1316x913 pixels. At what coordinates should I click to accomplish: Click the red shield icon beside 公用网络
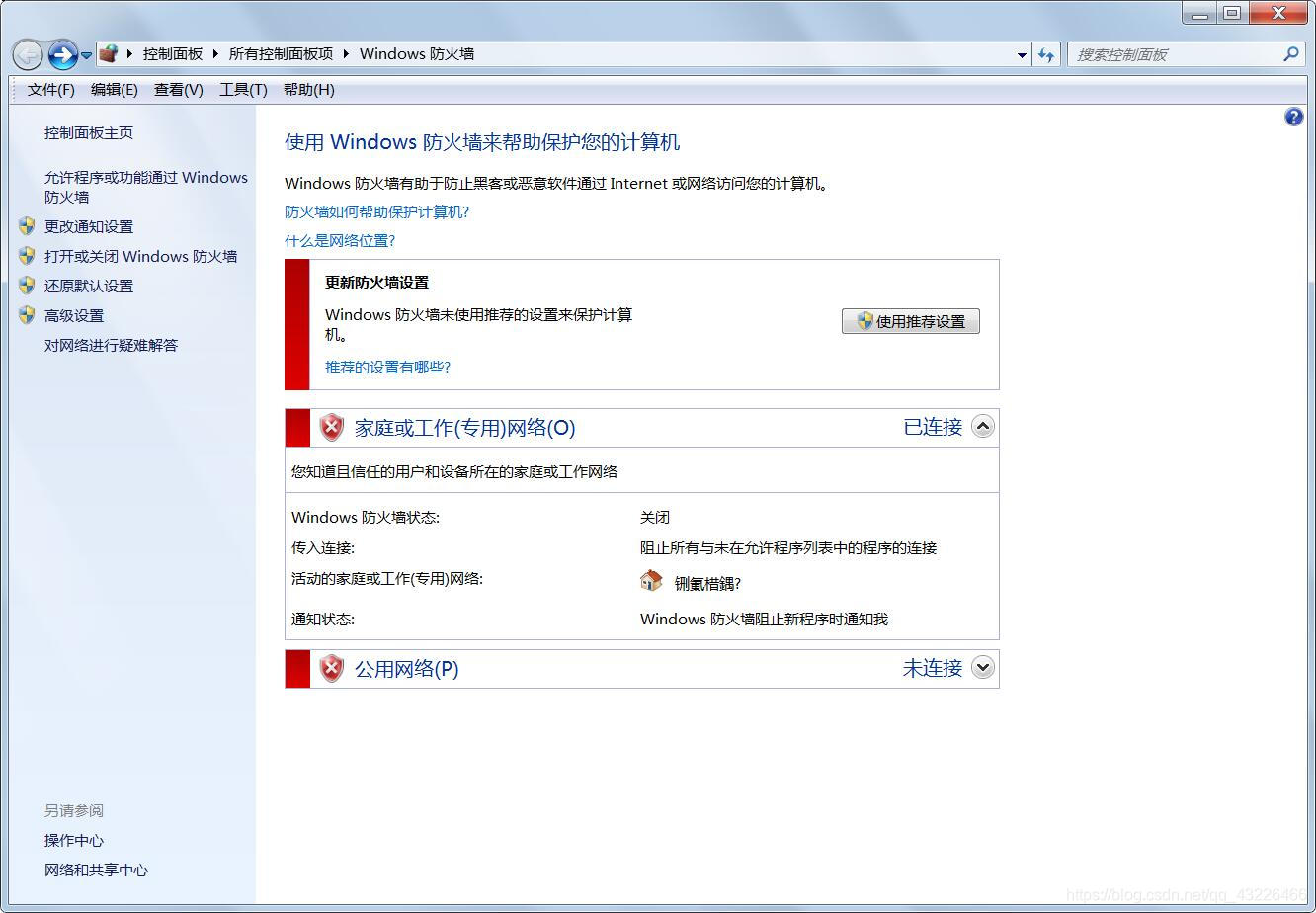332,668
